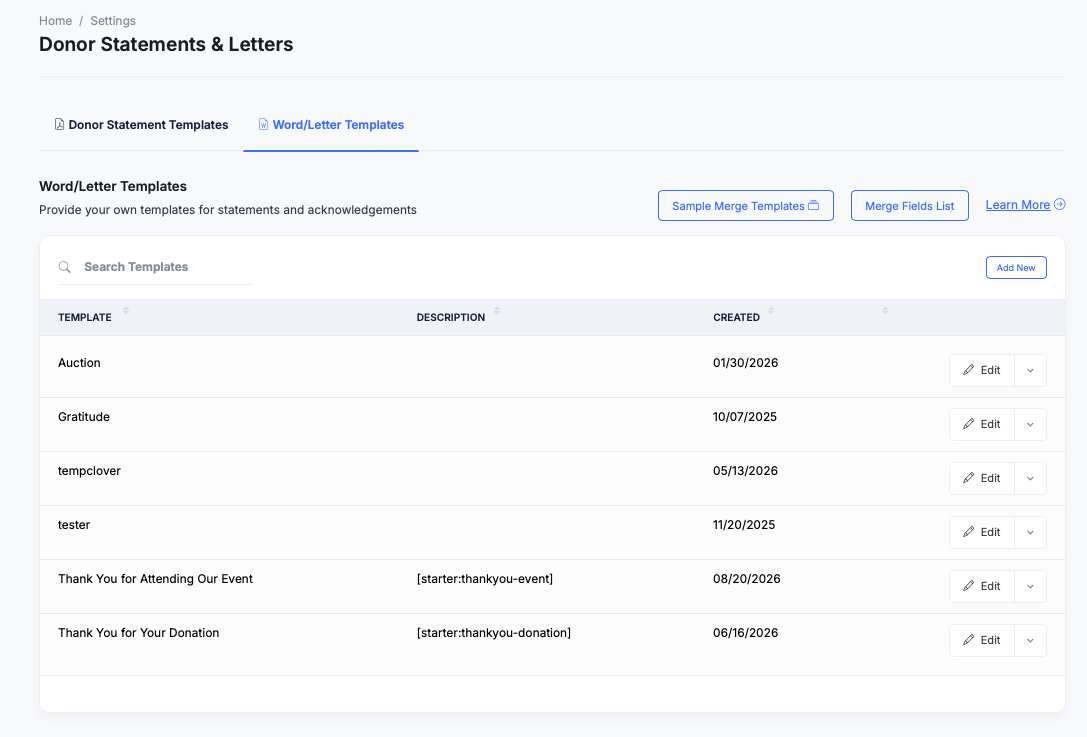This screenshot has height=737, width=1087.
Task: Click the [starter:thankyou-event] description
Action: (485, 579)
